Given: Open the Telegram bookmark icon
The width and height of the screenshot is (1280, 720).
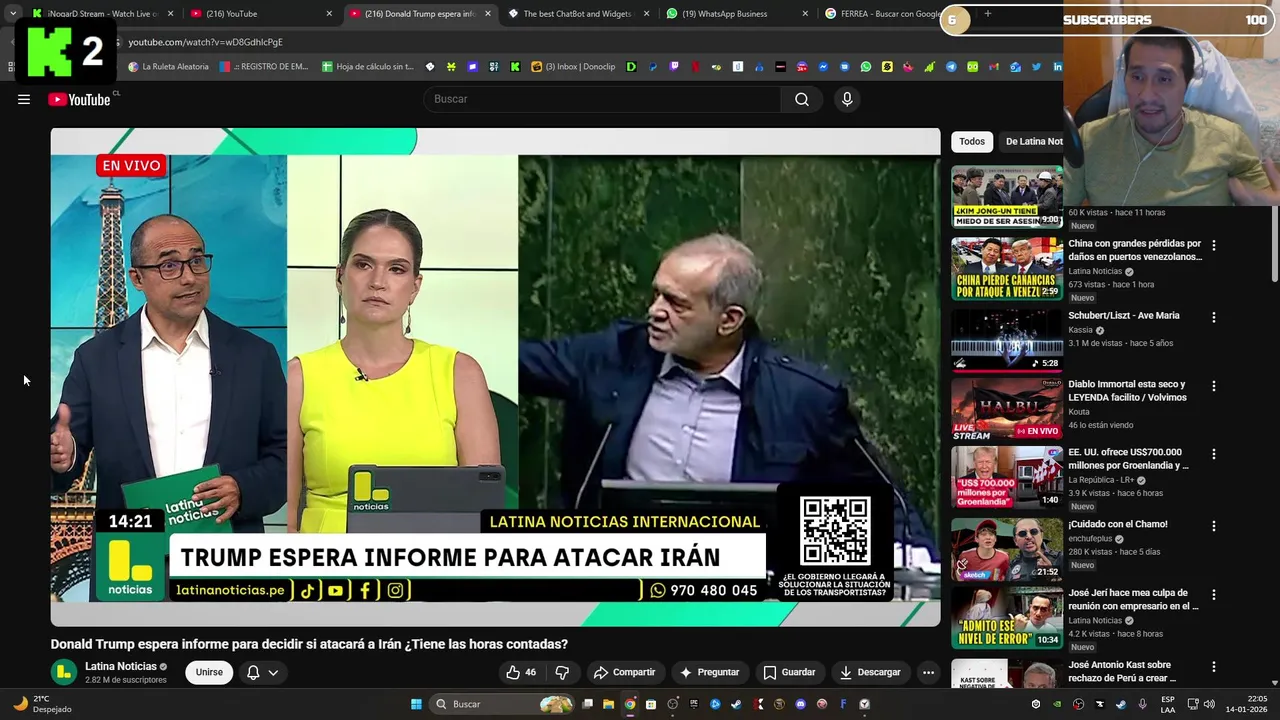Looking at the screenshot, I should (x=951, y=67).
